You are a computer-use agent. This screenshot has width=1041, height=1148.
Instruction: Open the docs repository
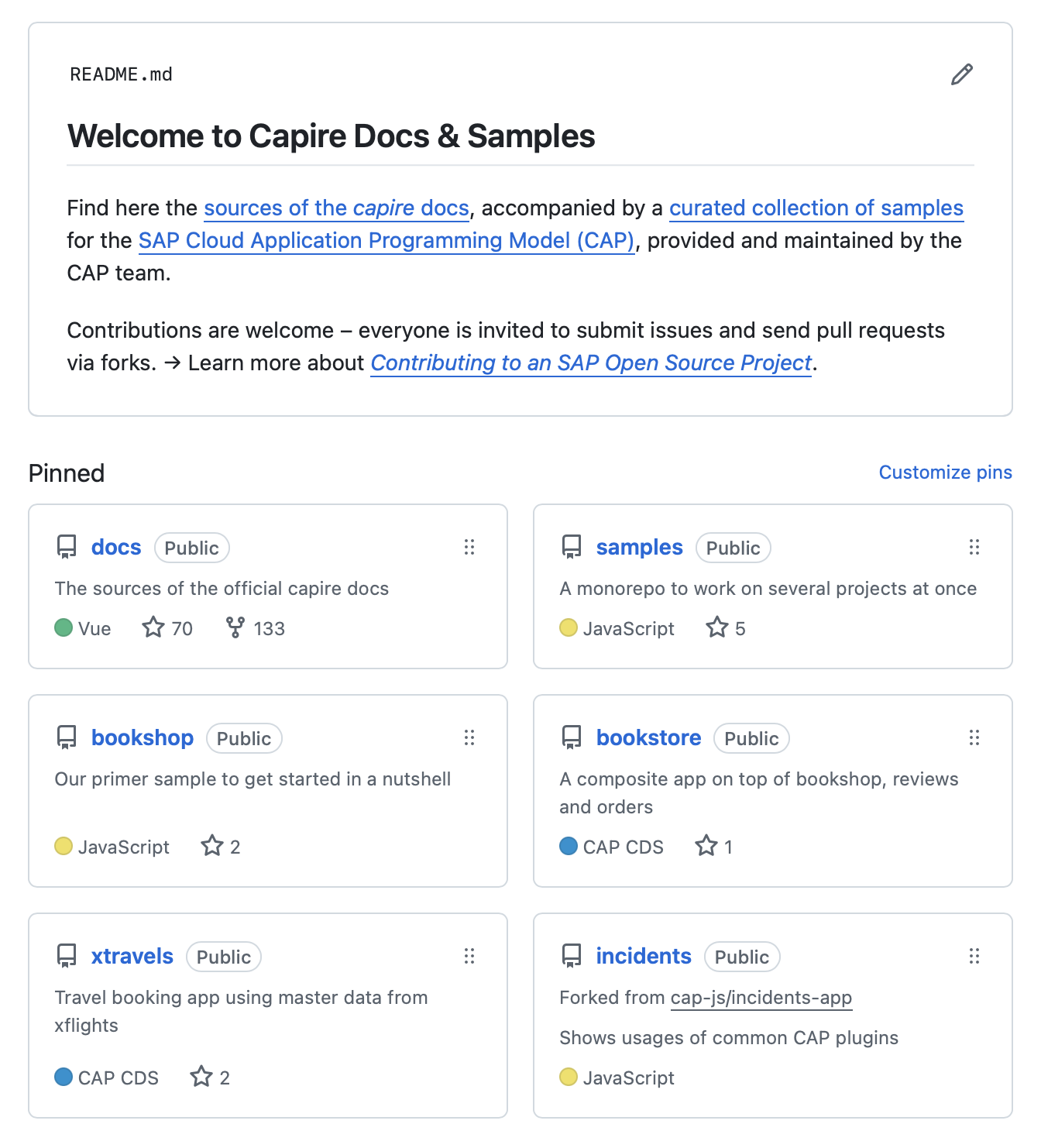[x=115, y=547]
